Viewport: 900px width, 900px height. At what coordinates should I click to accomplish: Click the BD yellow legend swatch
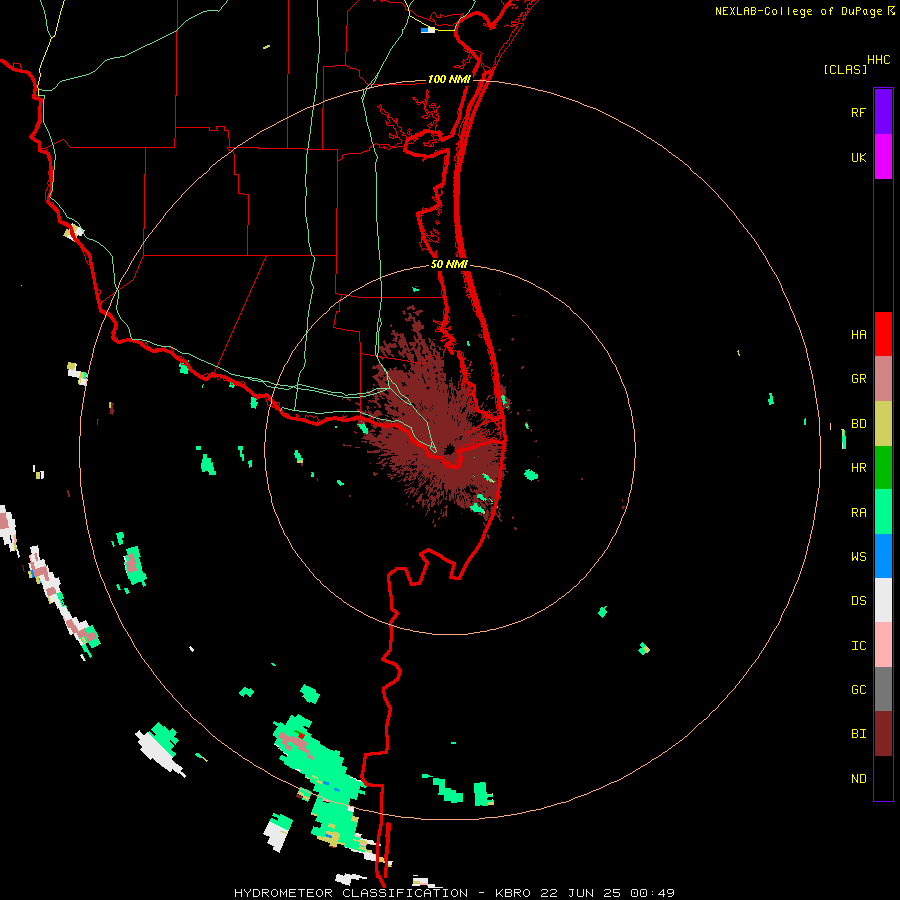[883, 424]
